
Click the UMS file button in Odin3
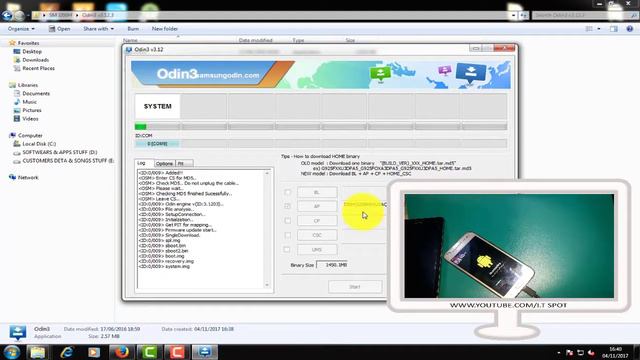click(x=317, y=249)
